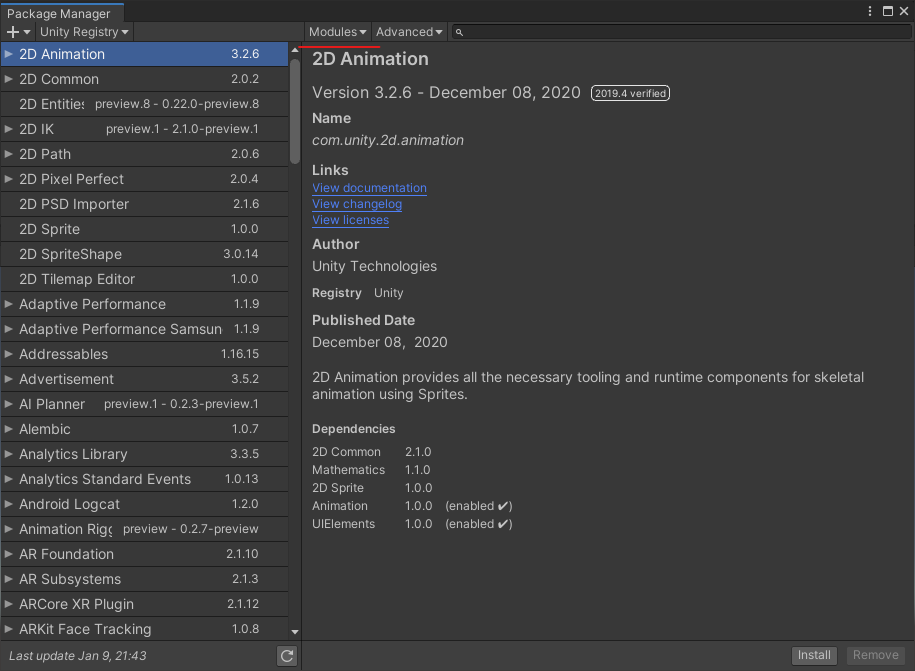Click the com.unity.2d.animation name text
Viewport: 915px width, 671px height.
click(x=388, y=141)
